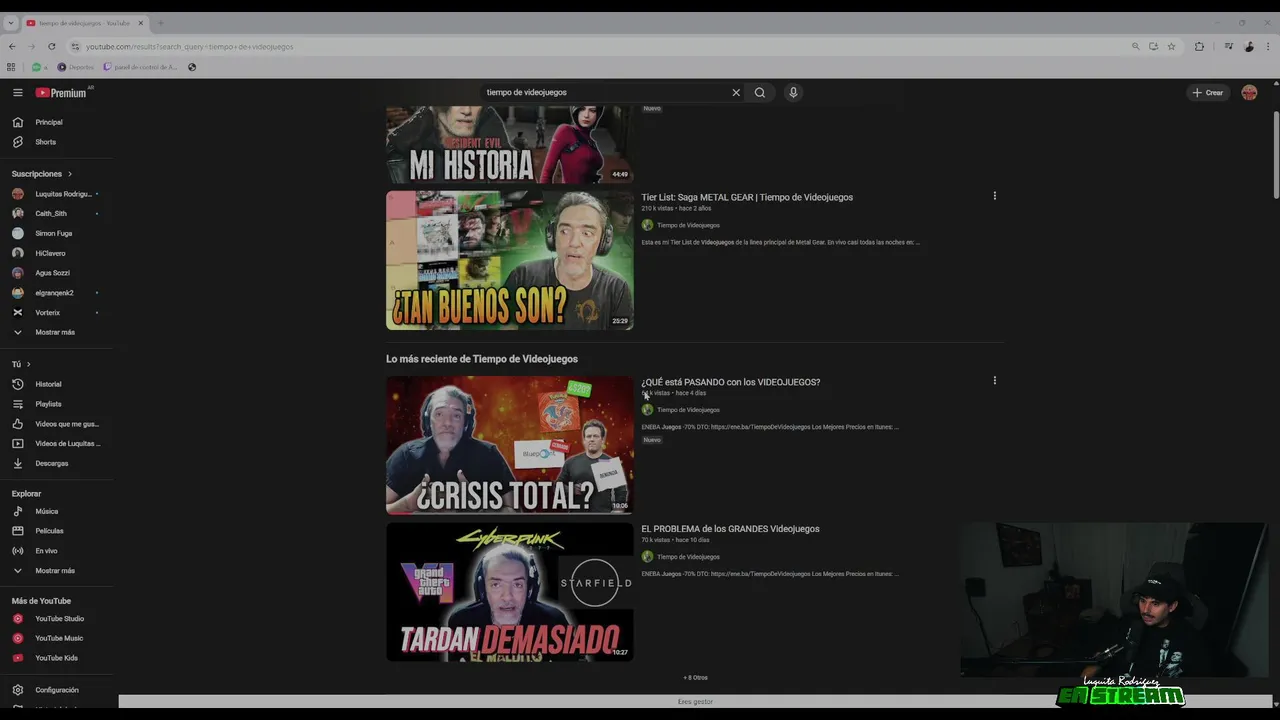
Task: Open the YouTube hamburger guide menu
Action: click(17, 92)
